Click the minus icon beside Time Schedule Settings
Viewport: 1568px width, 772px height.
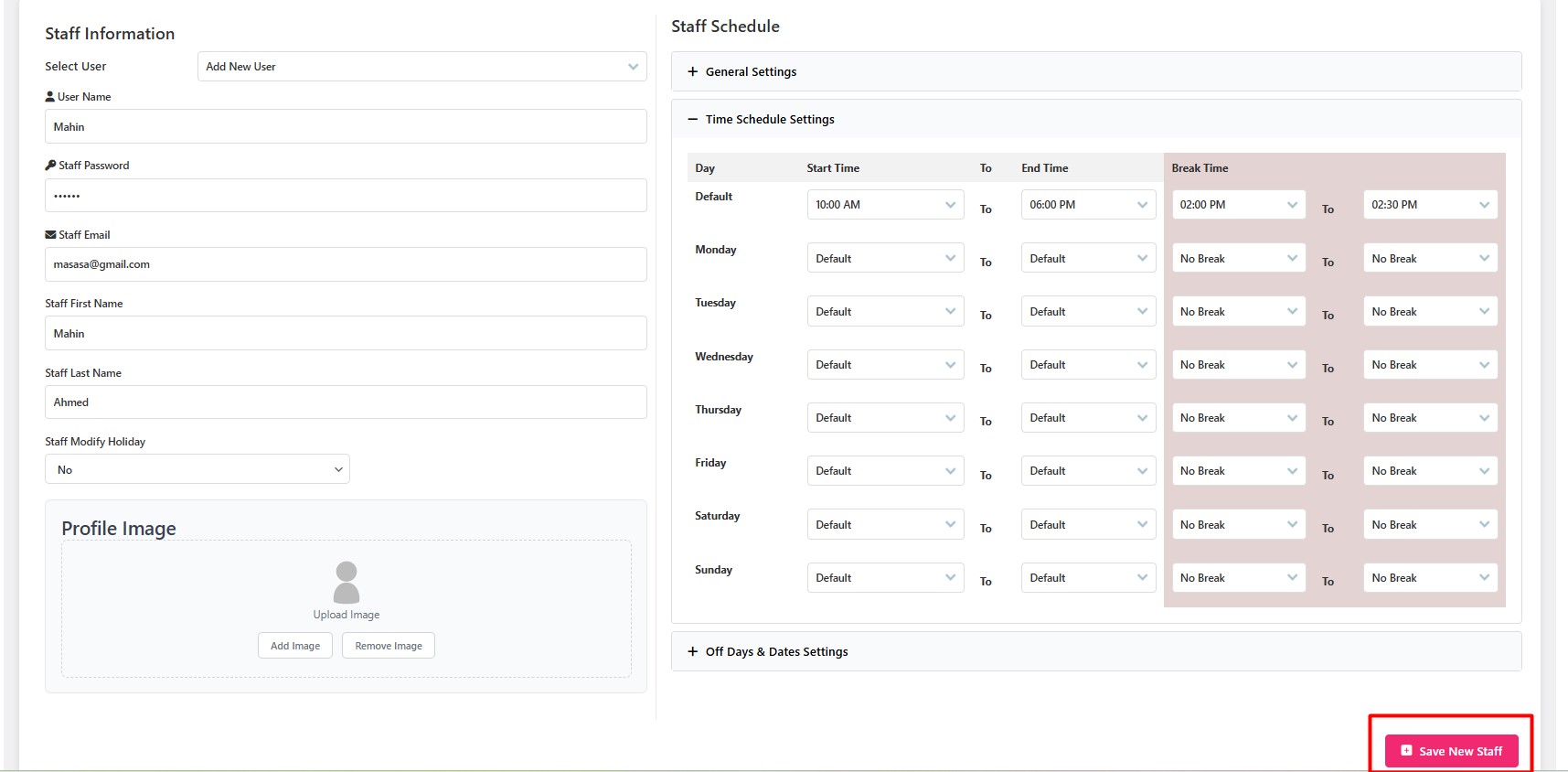click(x=692, y=119)
